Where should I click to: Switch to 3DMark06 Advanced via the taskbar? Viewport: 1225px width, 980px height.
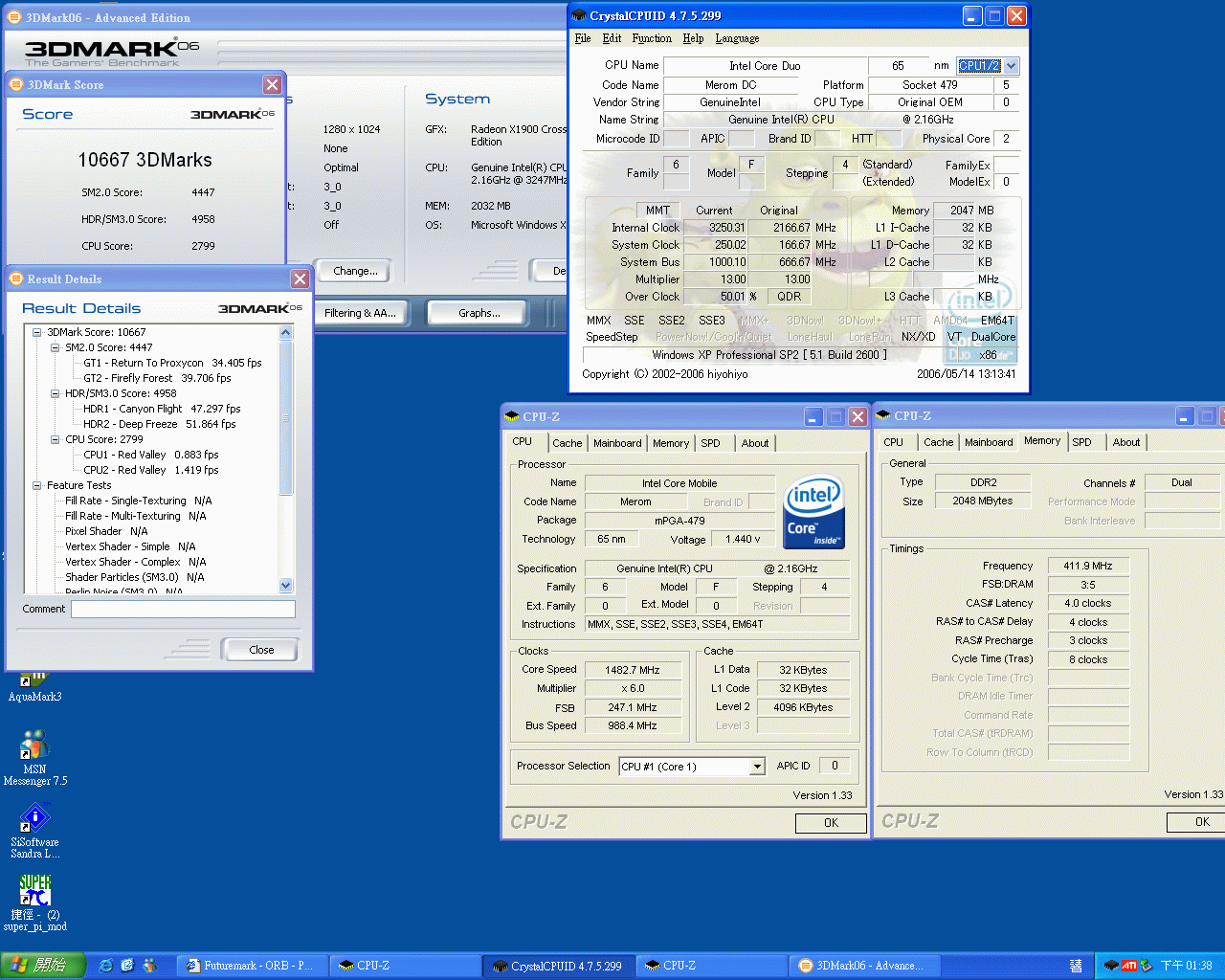point(864,966)
